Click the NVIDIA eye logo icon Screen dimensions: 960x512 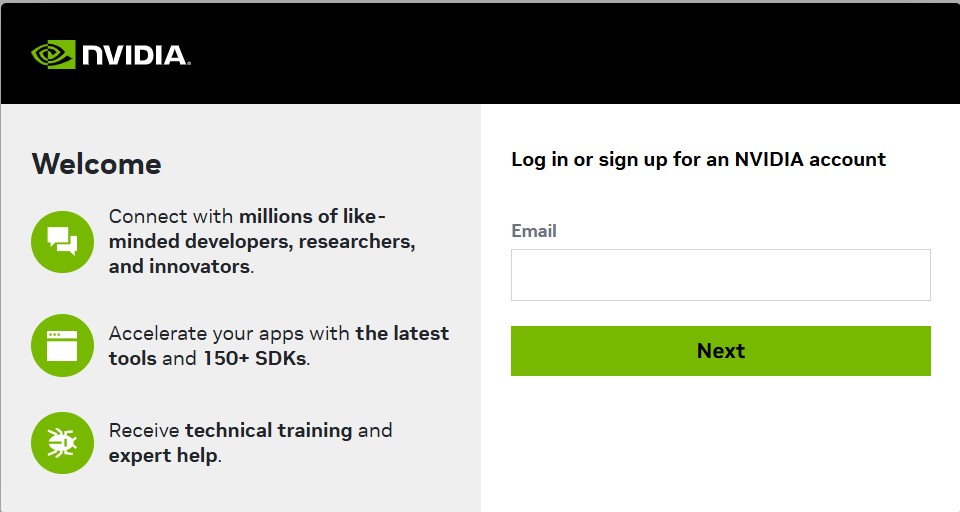(x=53, y=55)
